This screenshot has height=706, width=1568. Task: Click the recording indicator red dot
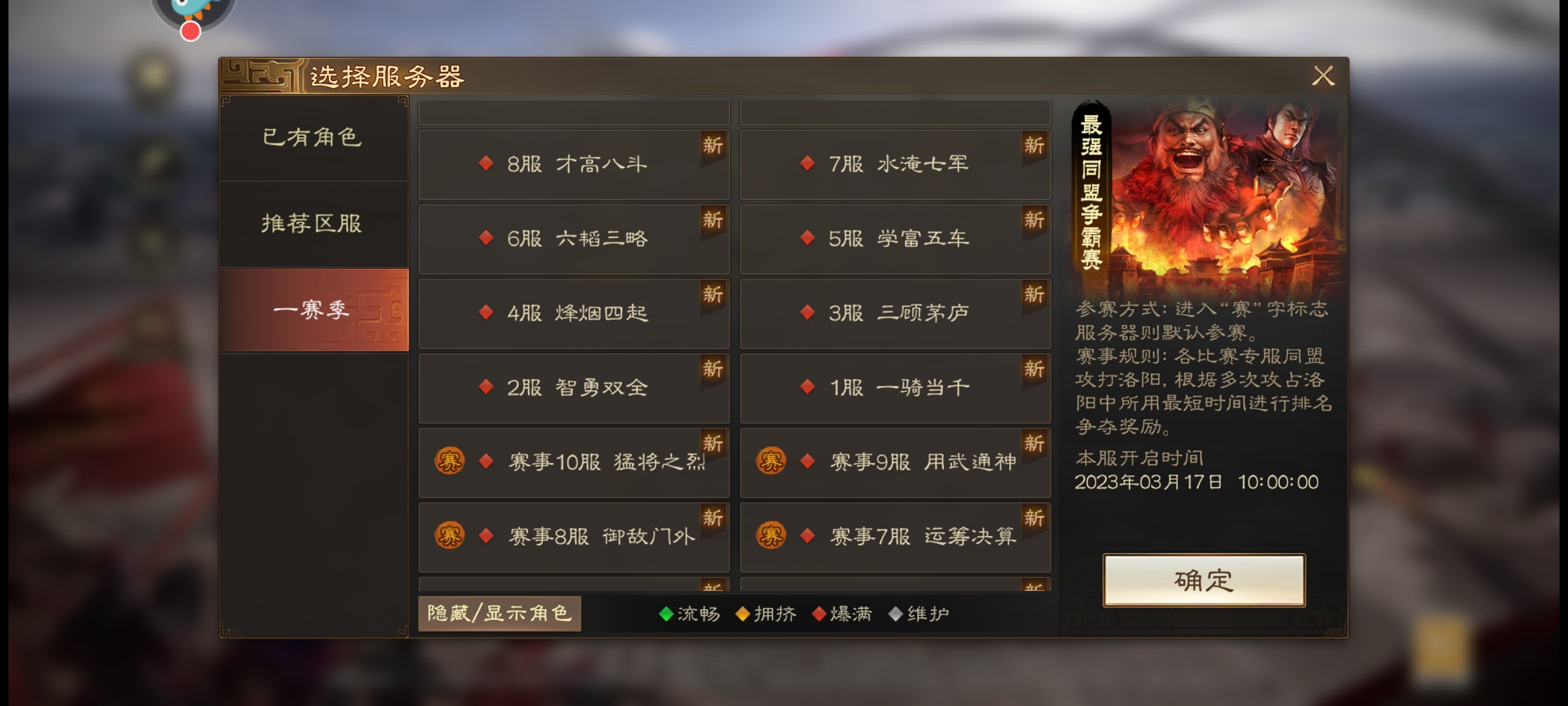(x=190, y=31)
